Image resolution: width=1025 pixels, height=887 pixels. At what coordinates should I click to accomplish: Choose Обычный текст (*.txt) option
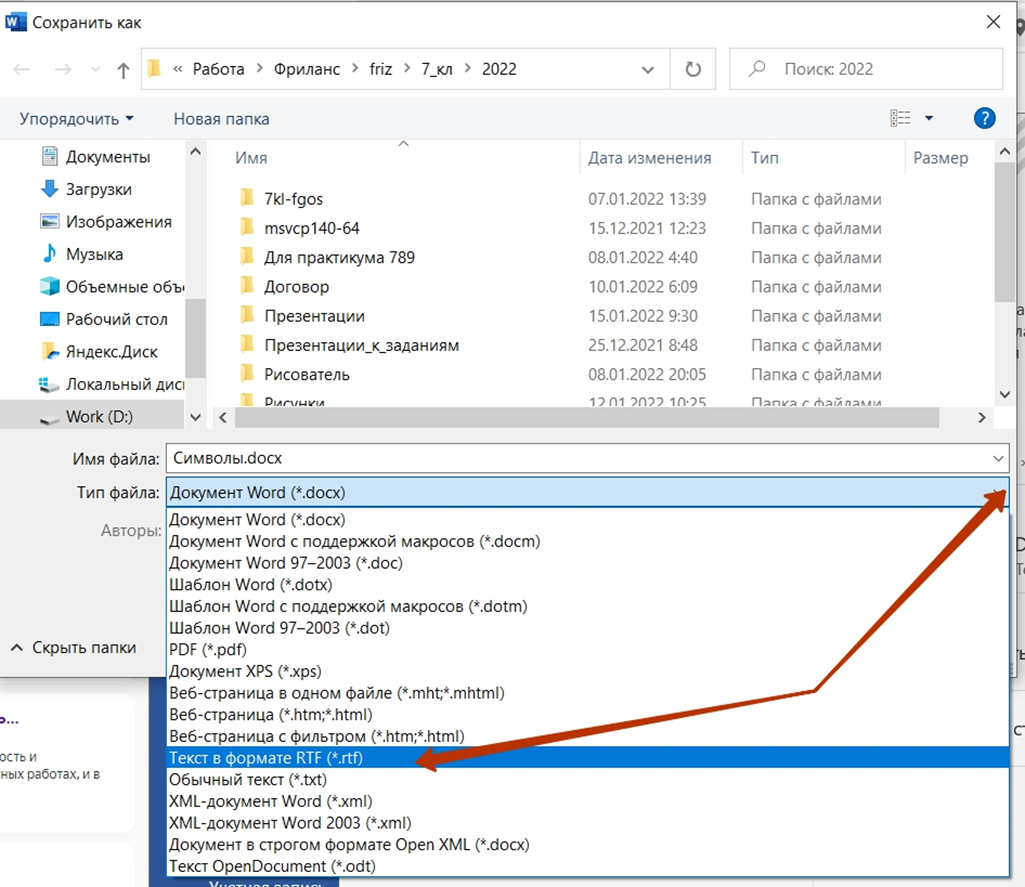pos(587,780)
